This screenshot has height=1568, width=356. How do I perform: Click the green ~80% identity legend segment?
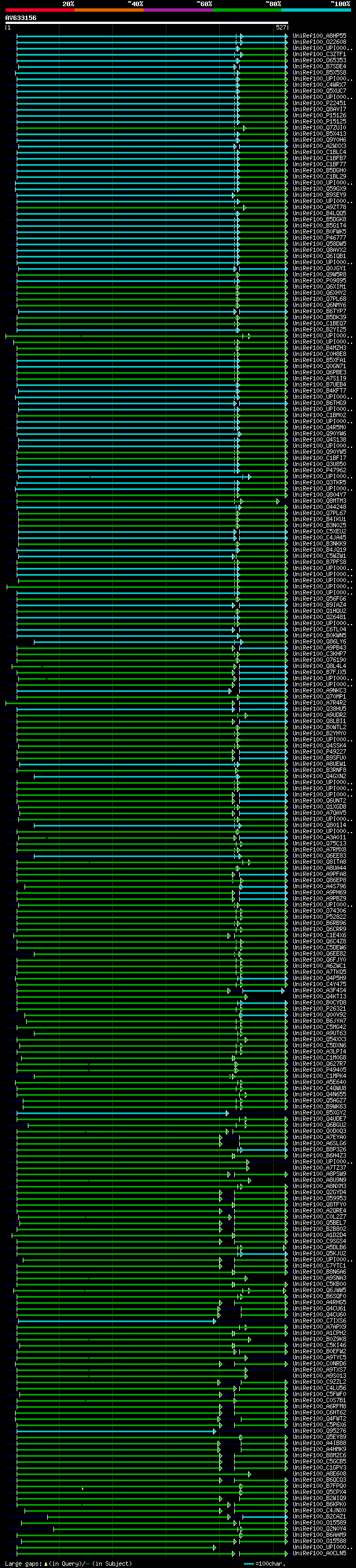point(247,10)
